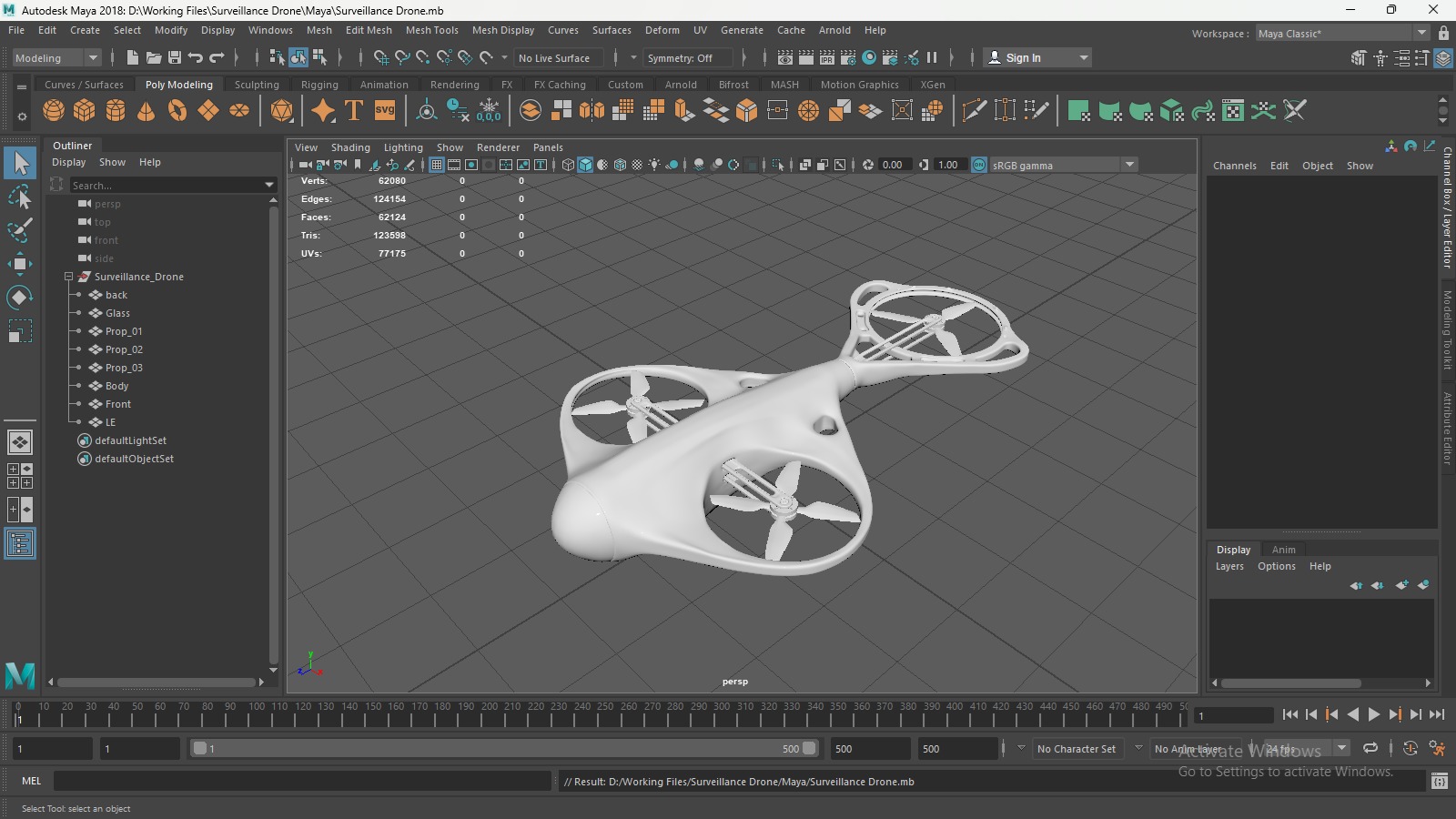Open the Symmetry: Off dropdown
The width and height of the screenshot is (1456, 819).
(687, 57)
